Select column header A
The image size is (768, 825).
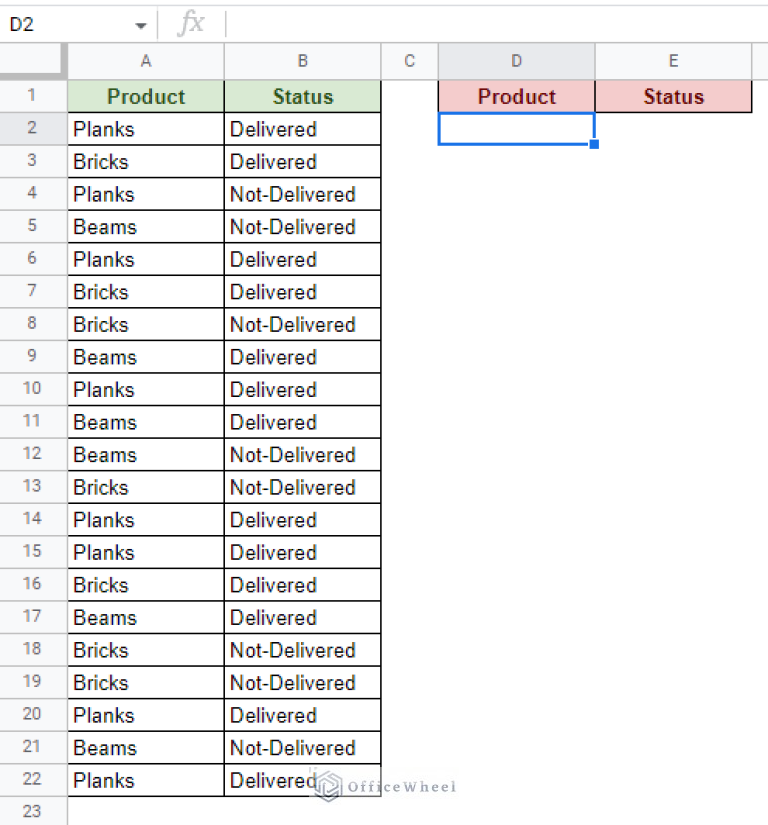pyautogui.click(x=145, y=61)
